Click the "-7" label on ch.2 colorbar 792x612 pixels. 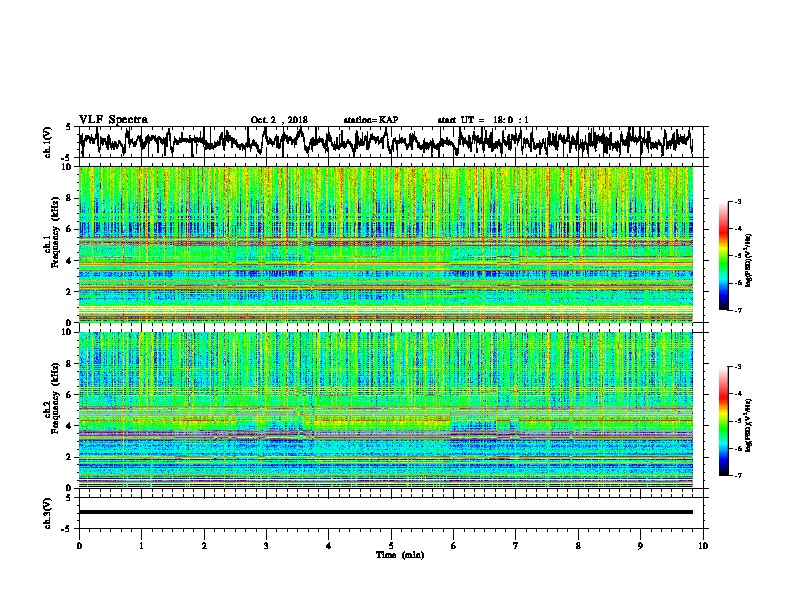coord(737,475)
